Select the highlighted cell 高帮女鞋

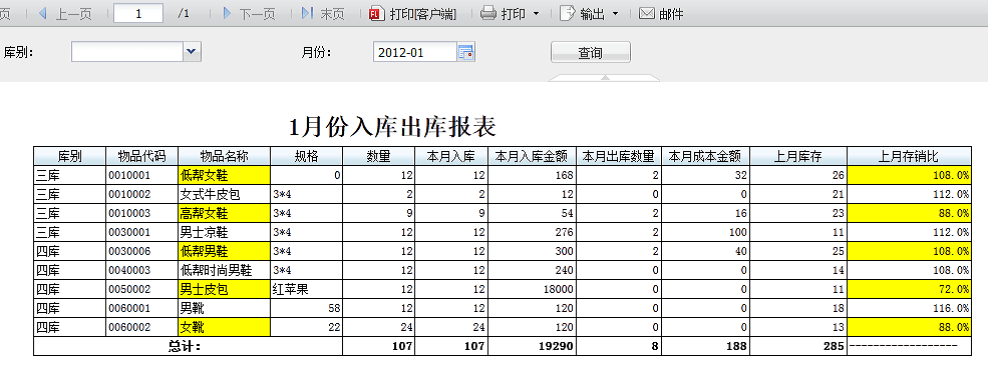pos(224,213)
